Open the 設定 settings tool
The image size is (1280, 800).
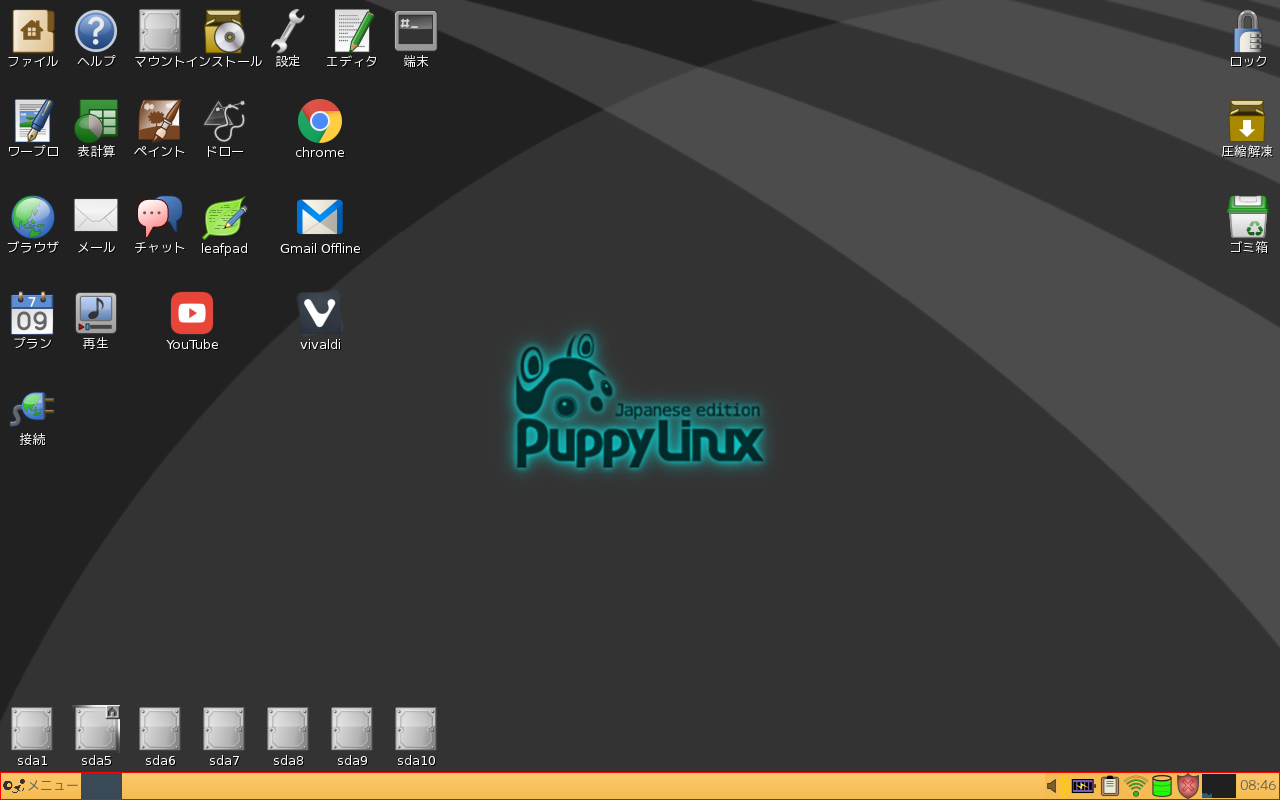[287, 27]
